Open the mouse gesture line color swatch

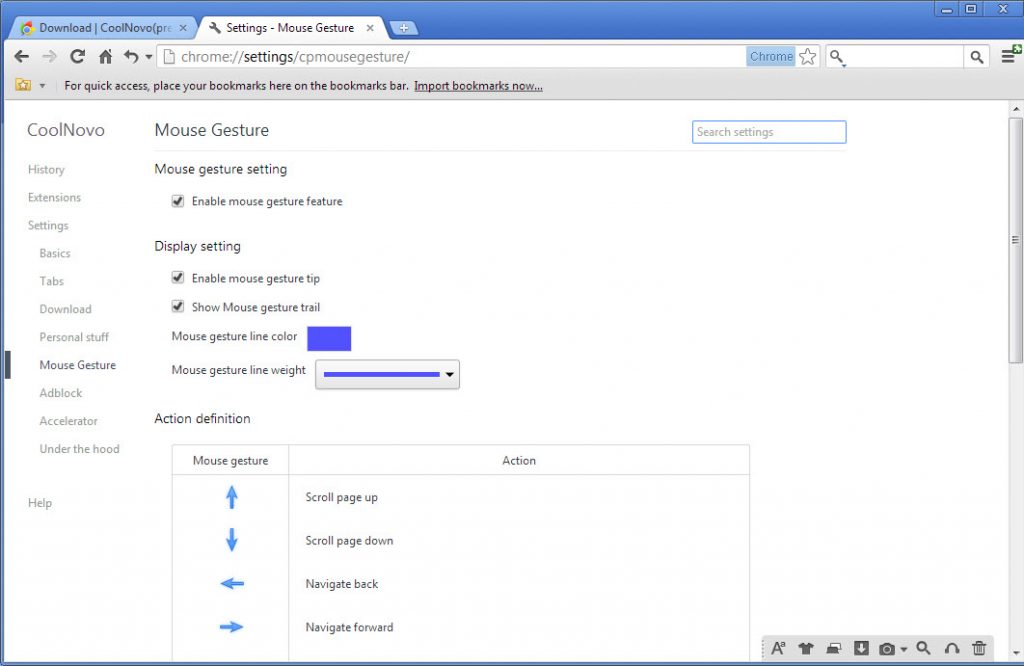(x=329, y=338)
